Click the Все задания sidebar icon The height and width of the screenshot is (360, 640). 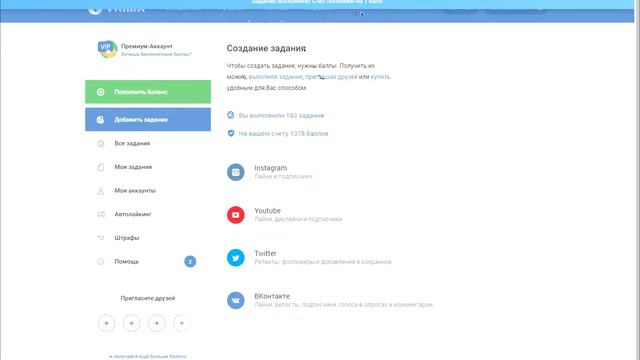[x=100, y=143]
